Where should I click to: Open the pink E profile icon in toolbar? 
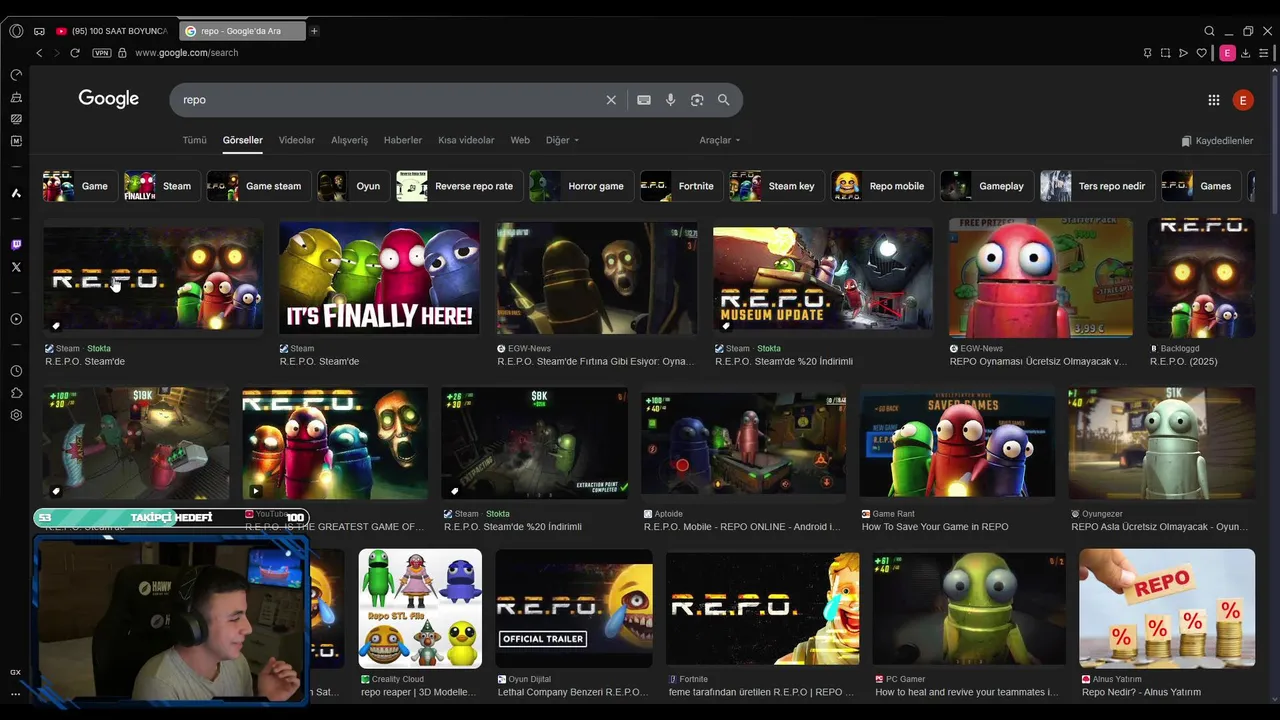1227,53
